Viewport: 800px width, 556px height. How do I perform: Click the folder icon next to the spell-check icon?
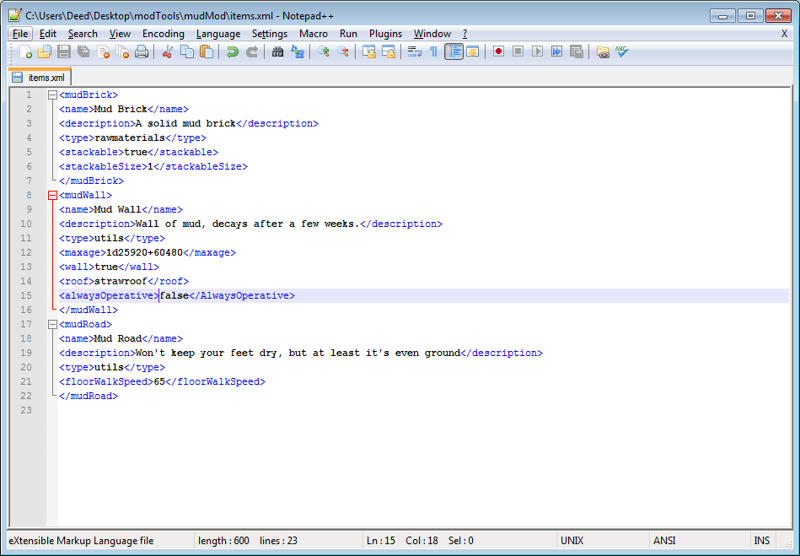click(603, 52)
